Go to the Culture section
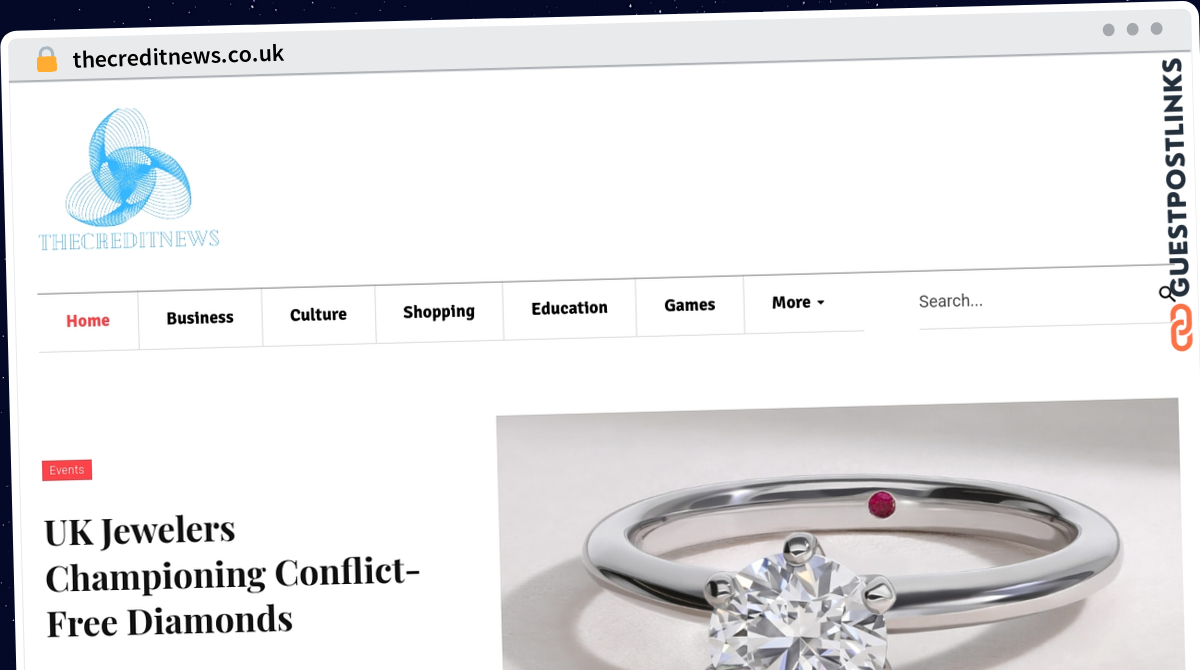 (318, 315)
